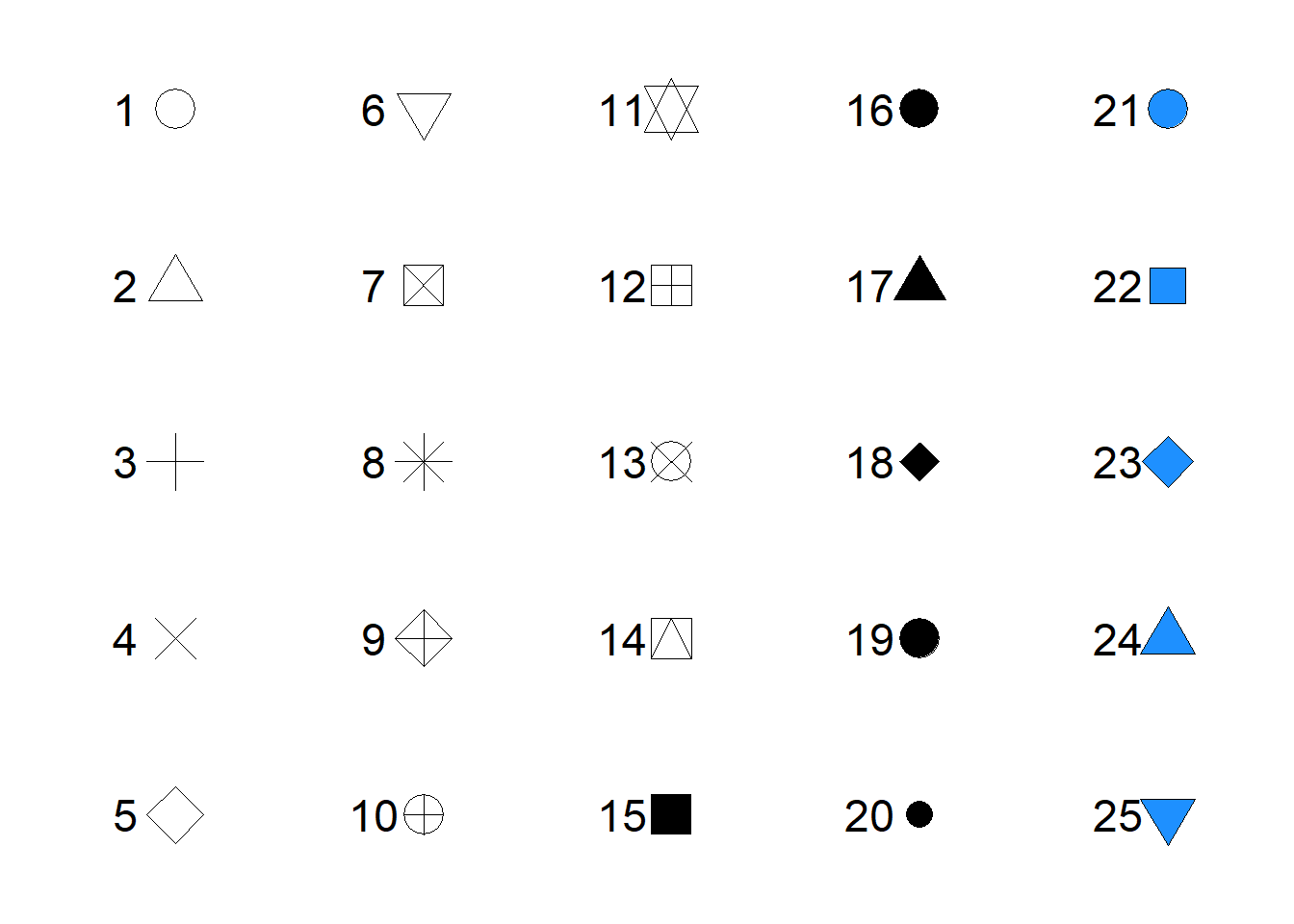
Task: Click the diamond with plus labeled 9
Action: 424,638
